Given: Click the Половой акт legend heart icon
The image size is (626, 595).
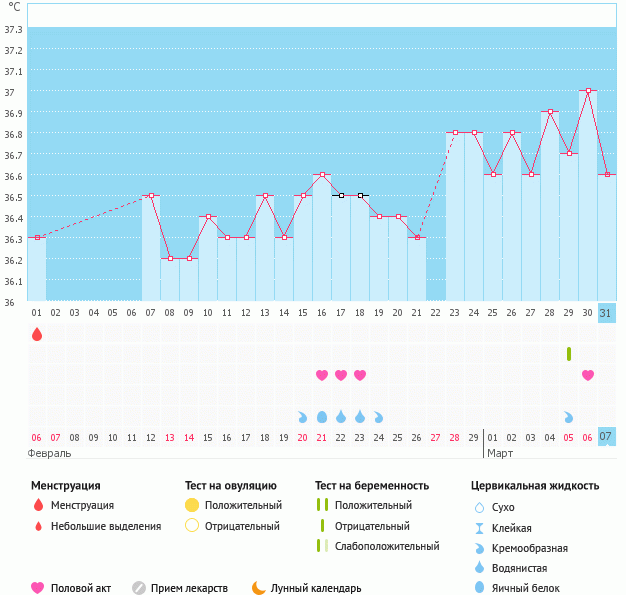Looking at the screenshot, I should point(38,588).
